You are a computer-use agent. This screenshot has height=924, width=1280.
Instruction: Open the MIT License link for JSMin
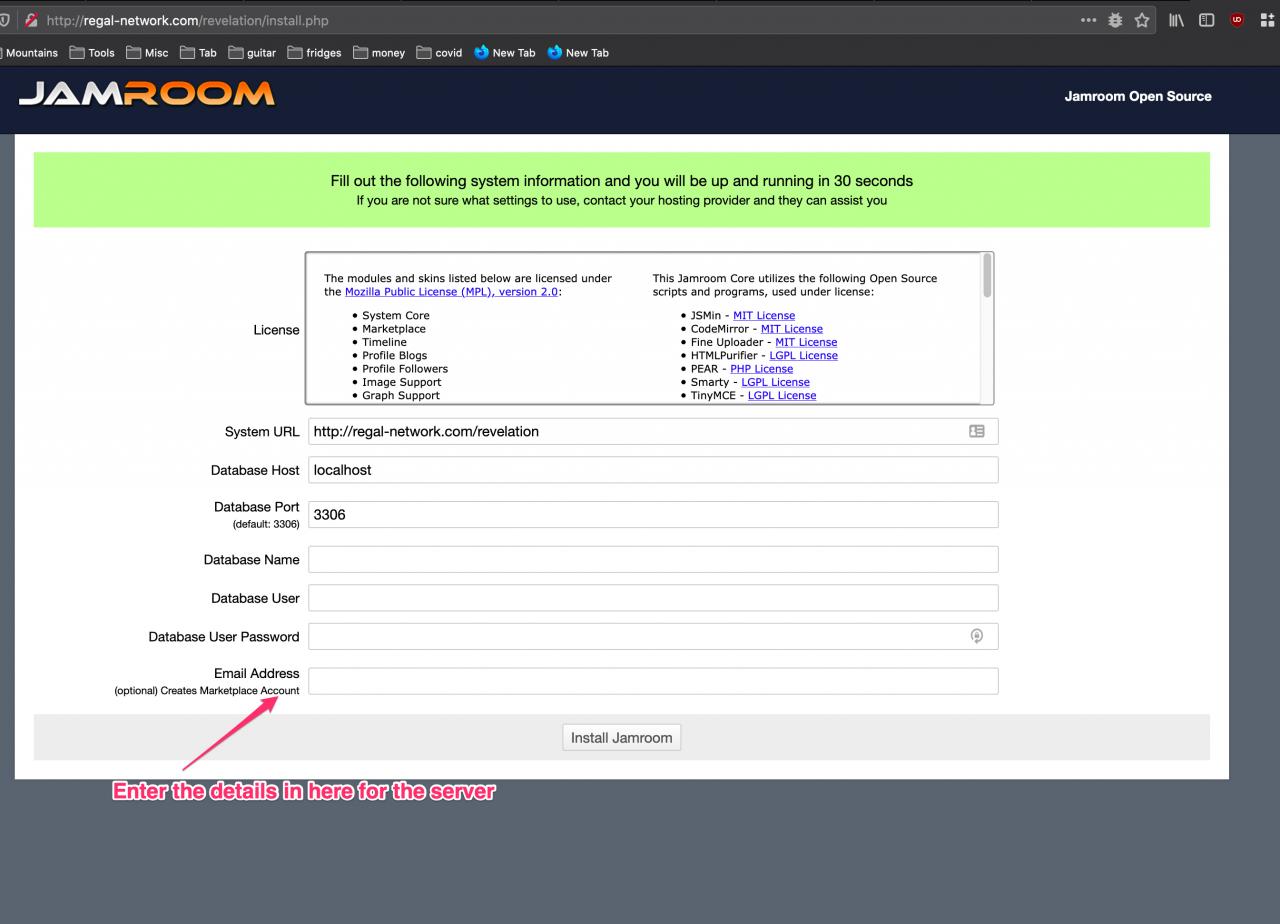pyautogui.click(x=764, y=315)
